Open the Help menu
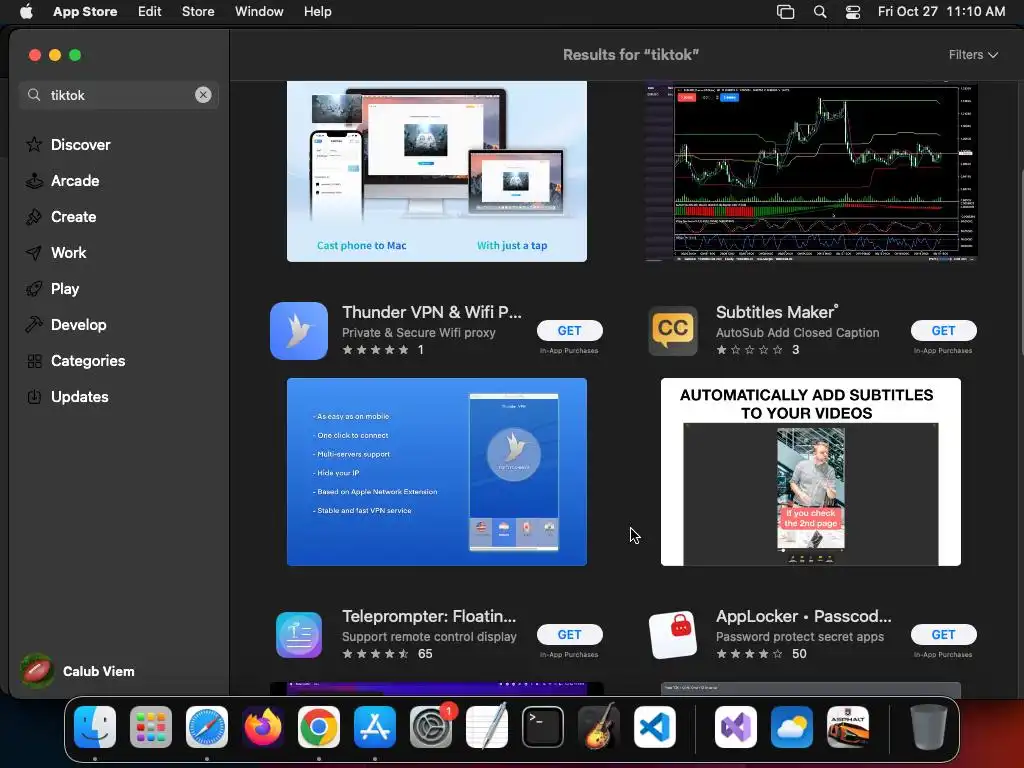1024x768 pixels. click(317, 11)
